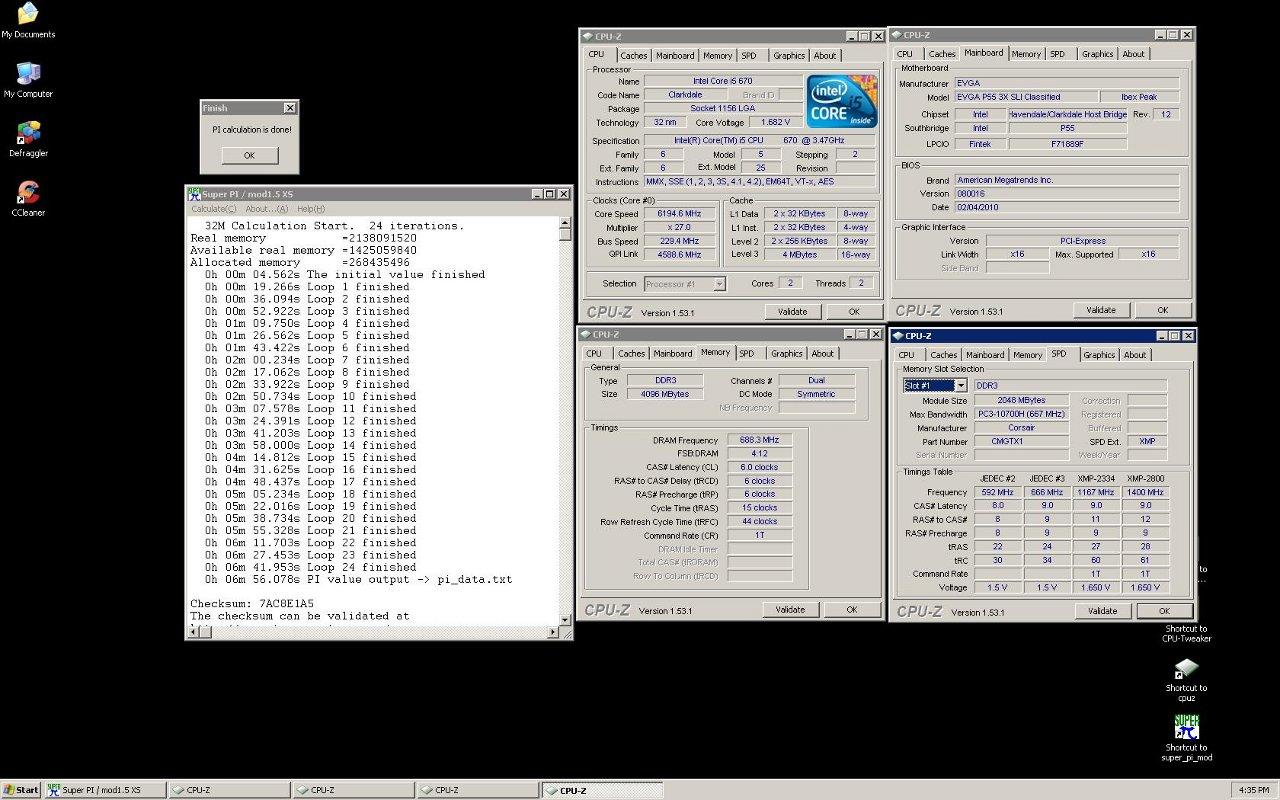Screen dimensions: 1280x800
Task: Click Validate in the Memory window
Action: point(790,609)
